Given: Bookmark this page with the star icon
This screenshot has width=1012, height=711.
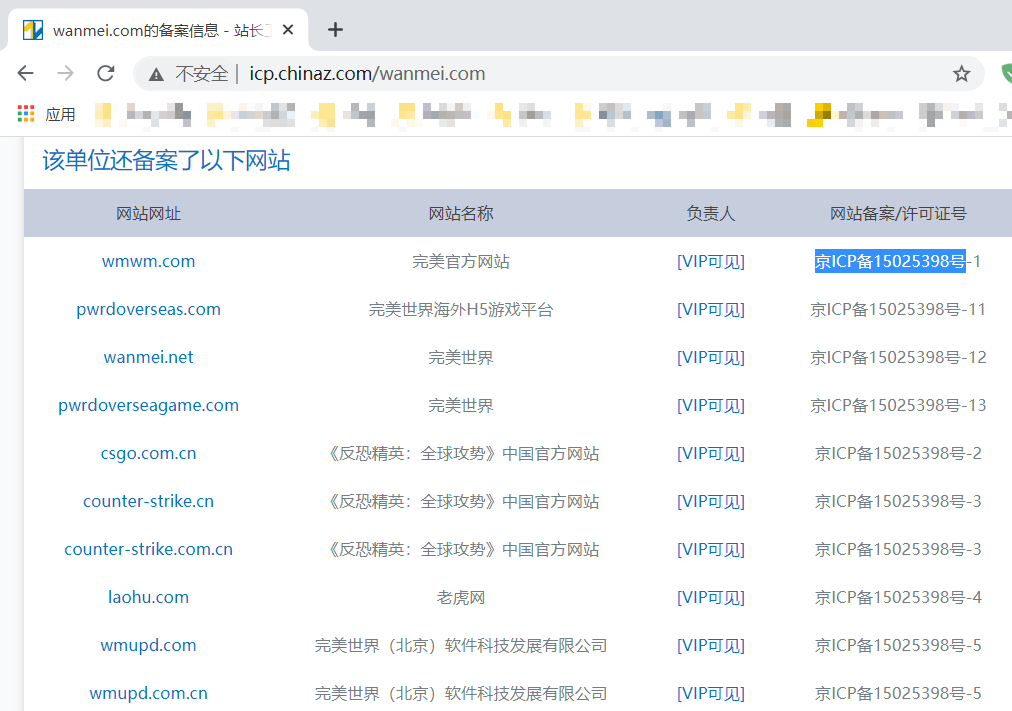Looking at the screenshot, I should [961, 74].
